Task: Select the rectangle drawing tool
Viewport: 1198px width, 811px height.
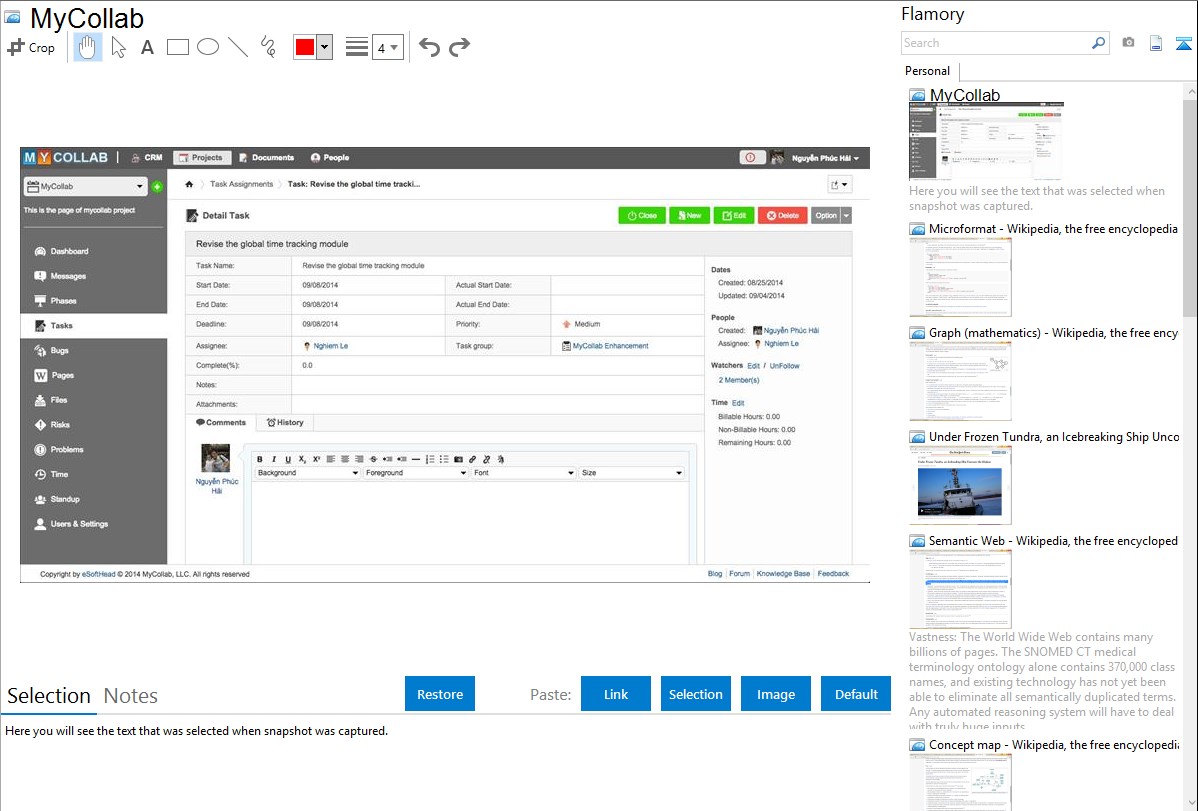Action: tap(177, 47)
